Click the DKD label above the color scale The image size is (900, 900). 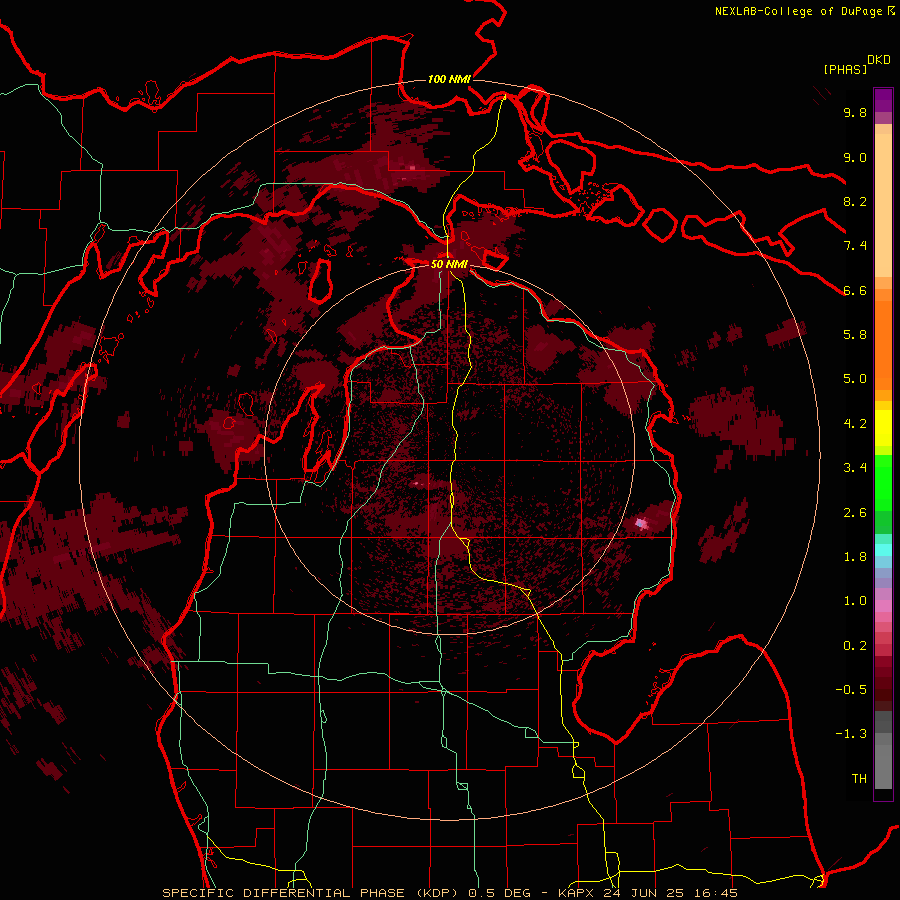coord(879,60)
